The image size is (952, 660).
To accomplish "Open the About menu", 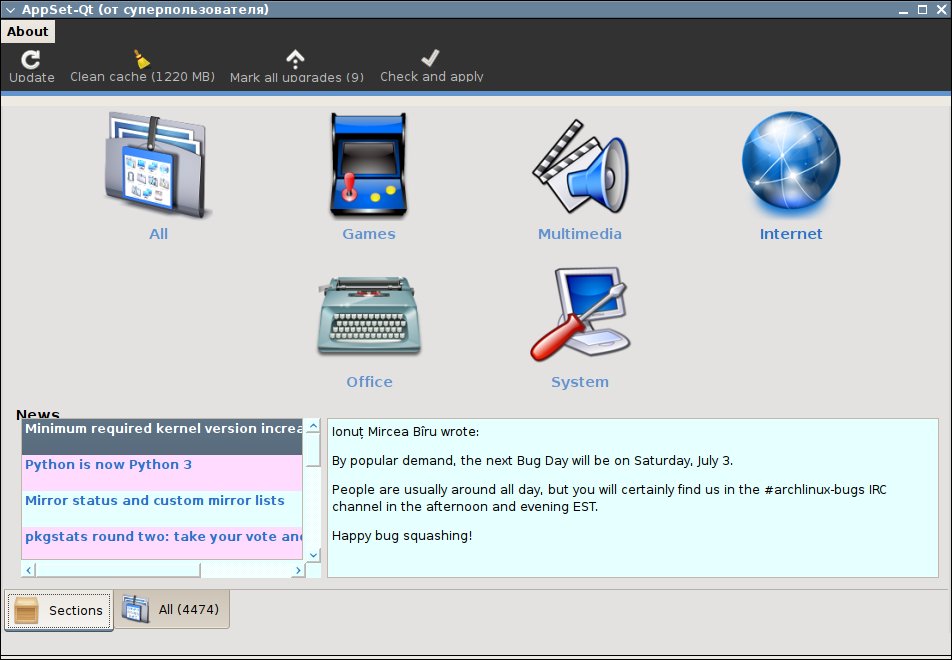I will click(x=27, y=32).
